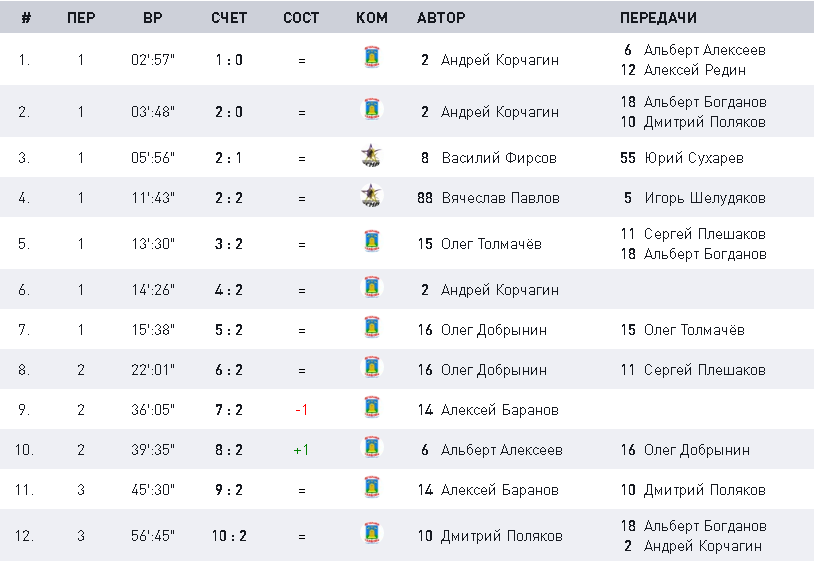This screenshot has height=561, width=814.
Task: Click the green +1 strength indicator
Action: 301,450
